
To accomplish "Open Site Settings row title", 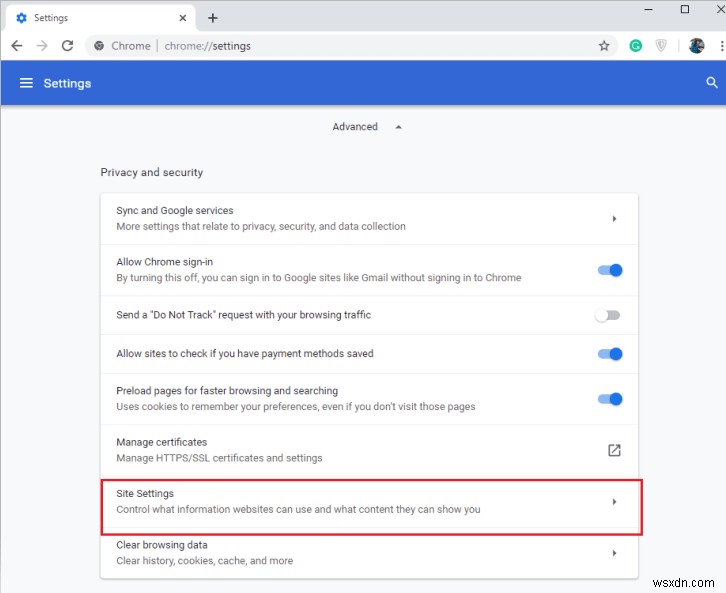I will pos(145,493).
